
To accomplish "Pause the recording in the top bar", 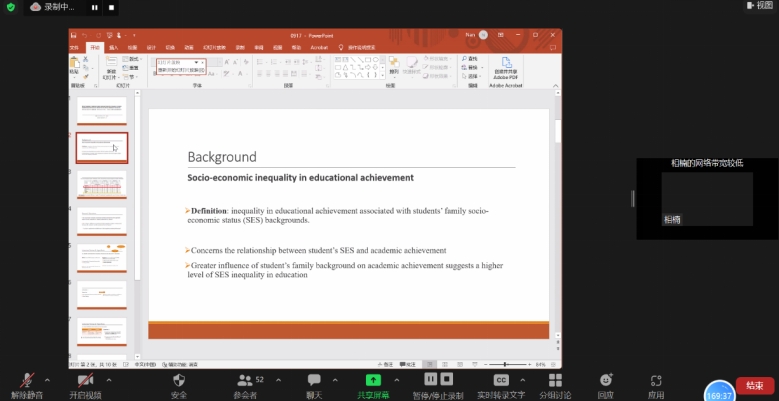I will [94, 7].
